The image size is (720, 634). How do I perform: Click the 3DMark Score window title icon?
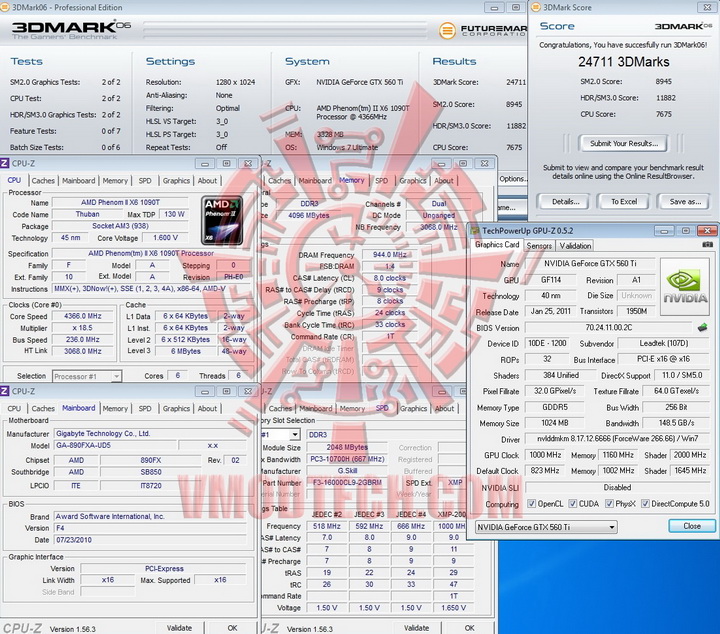(x=535, y=7)
